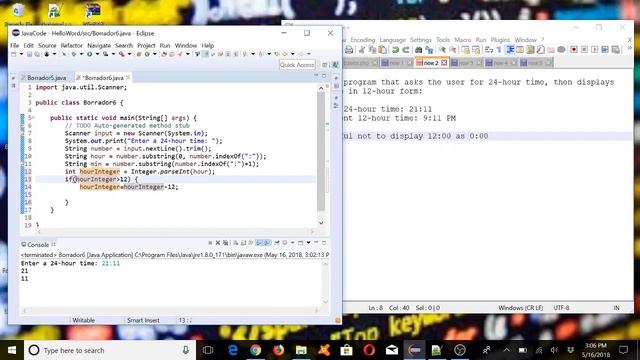Click the Save All icon in Eclipse toolbar

[x=37, y=54]
